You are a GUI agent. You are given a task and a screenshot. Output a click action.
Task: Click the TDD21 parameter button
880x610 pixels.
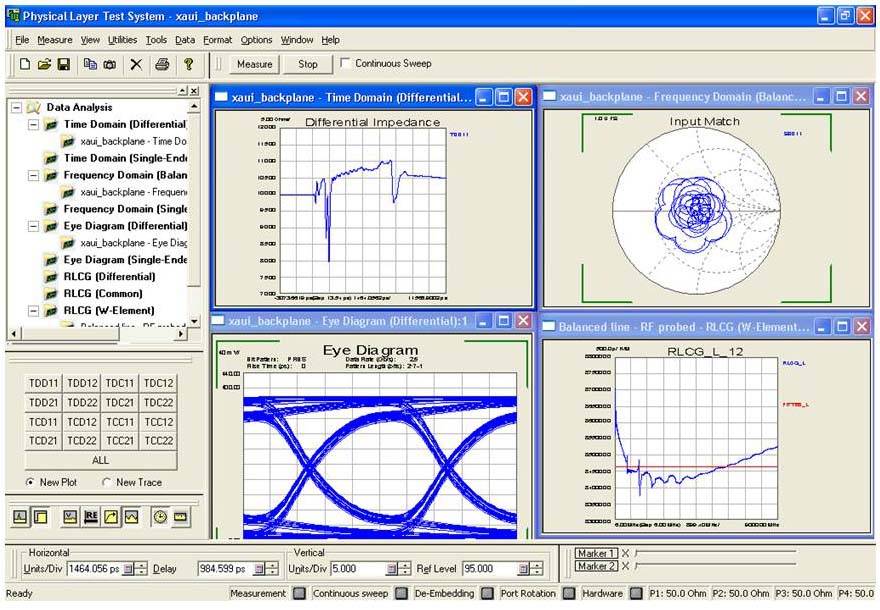pos(43,402)
